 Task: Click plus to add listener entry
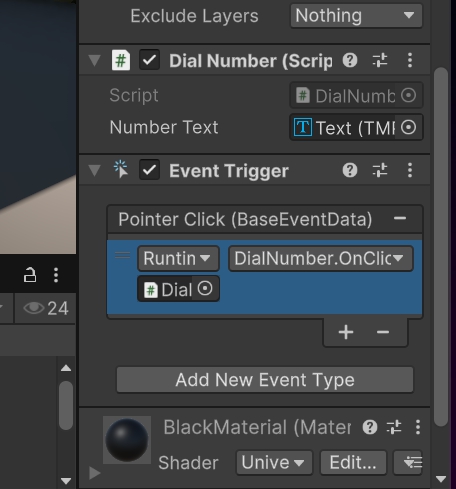click(x=346, y=332)
